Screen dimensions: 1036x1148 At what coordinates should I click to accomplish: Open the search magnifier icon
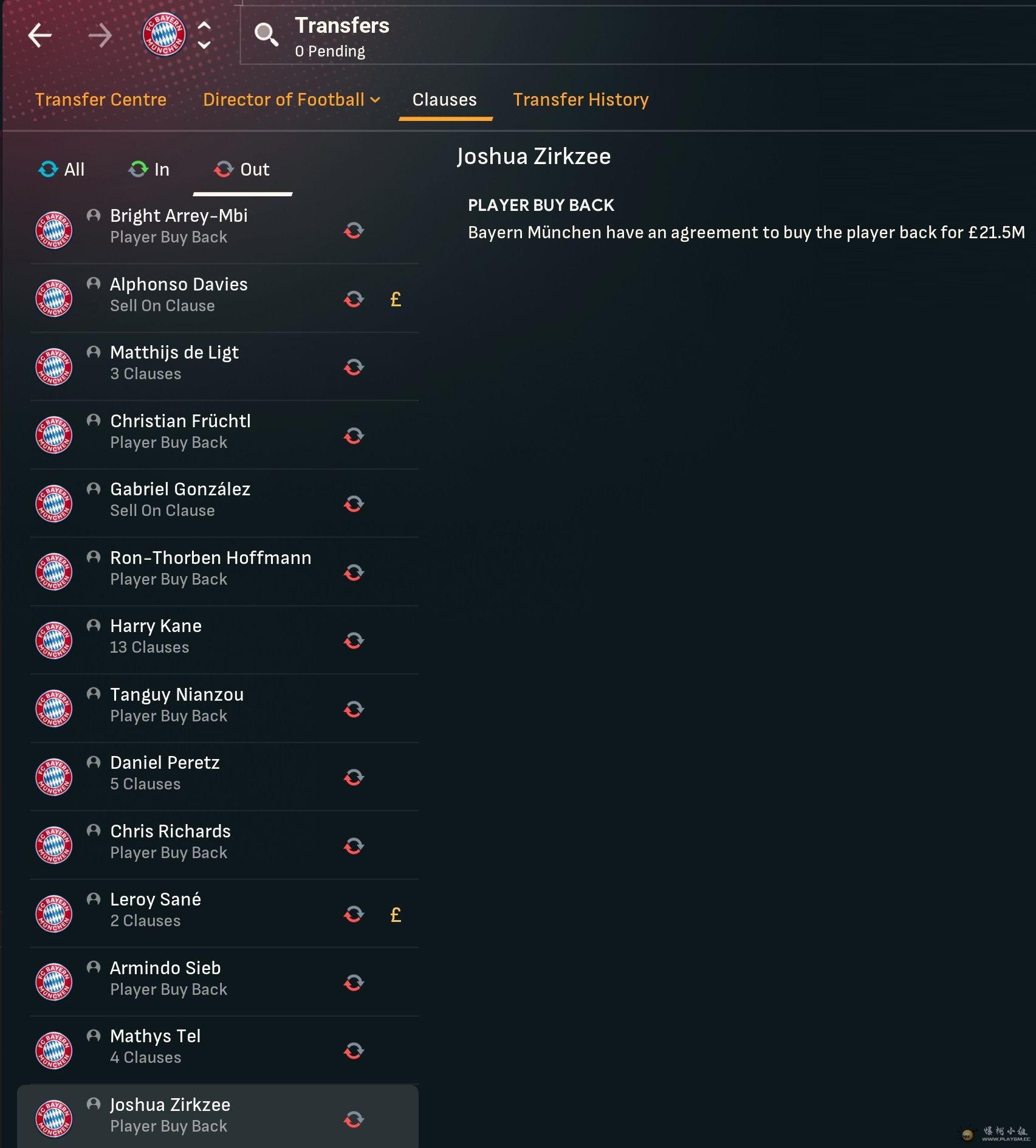click(x=266, y=35)
